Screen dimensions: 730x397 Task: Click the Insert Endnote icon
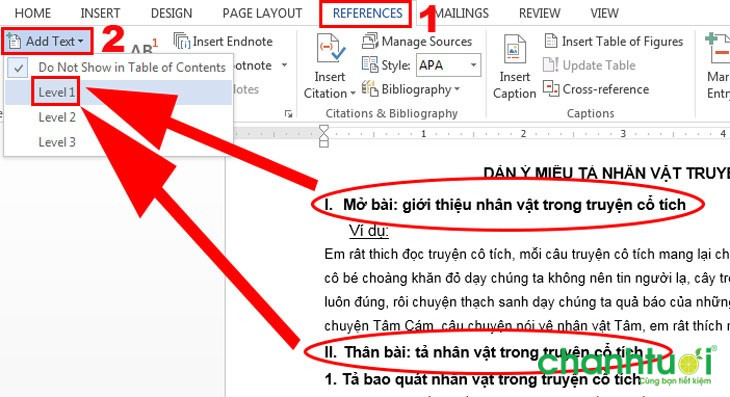(182, 41)
